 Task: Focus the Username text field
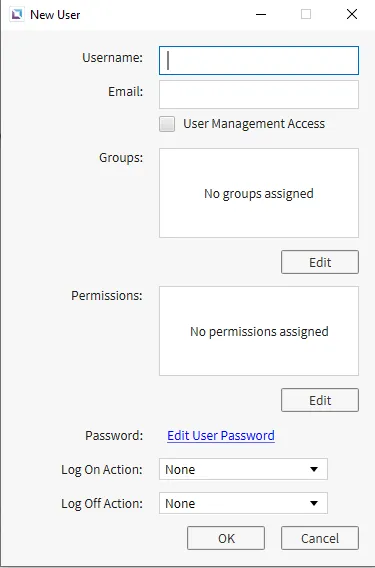[x=259, y=60]
